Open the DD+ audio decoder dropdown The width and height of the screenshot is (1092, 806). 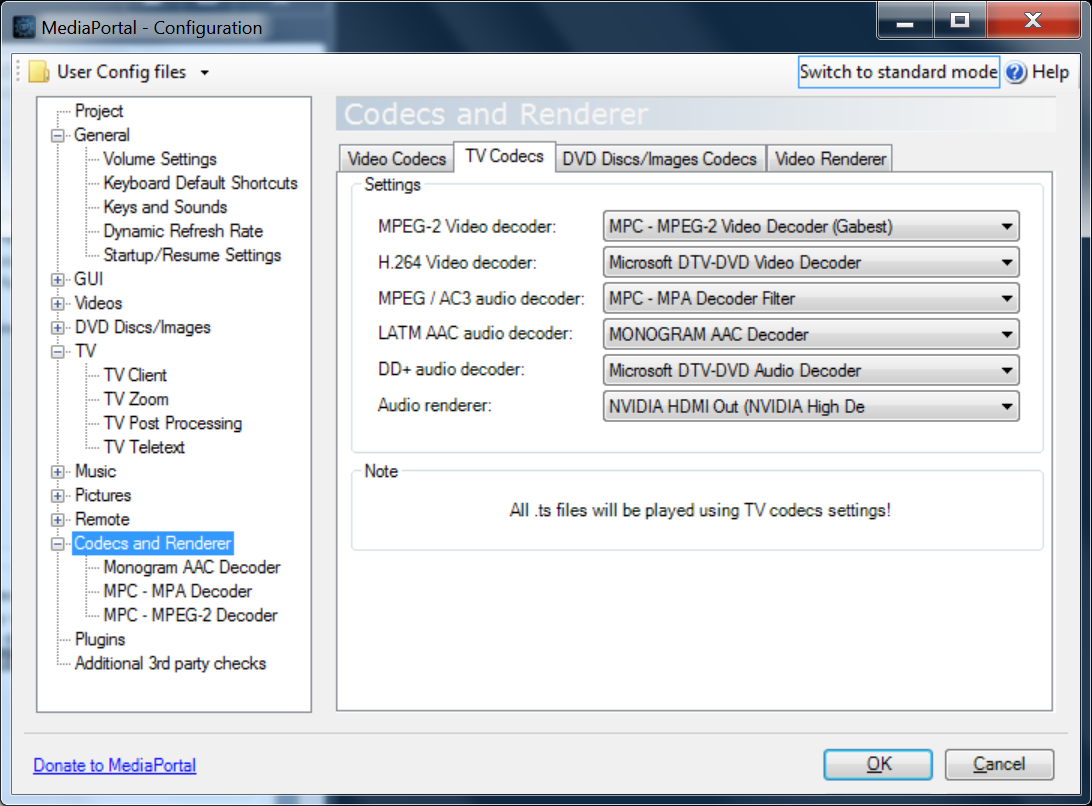[811, 371]
